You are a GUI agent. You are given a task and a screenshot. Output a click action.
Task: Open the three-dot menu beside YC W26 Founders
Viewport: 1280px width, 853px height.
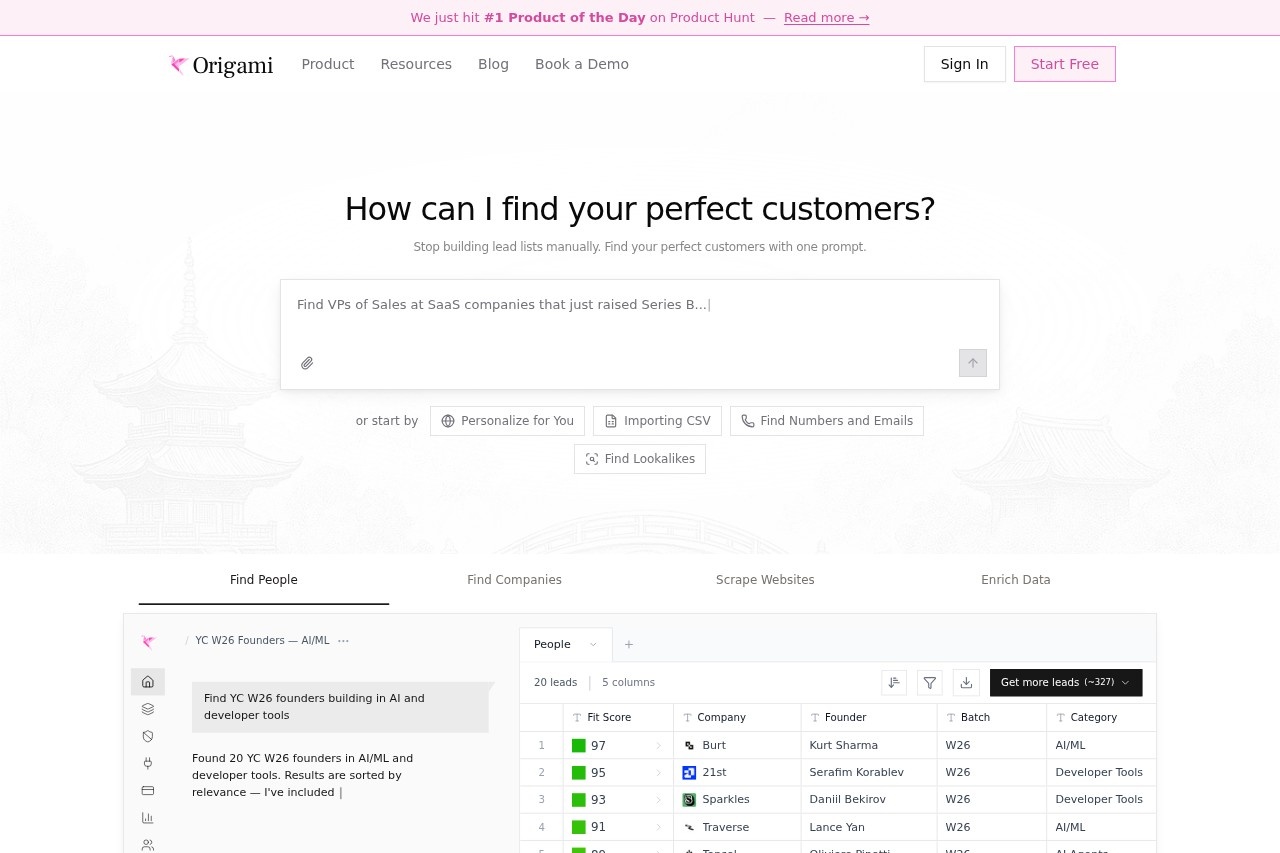point(343,641)
